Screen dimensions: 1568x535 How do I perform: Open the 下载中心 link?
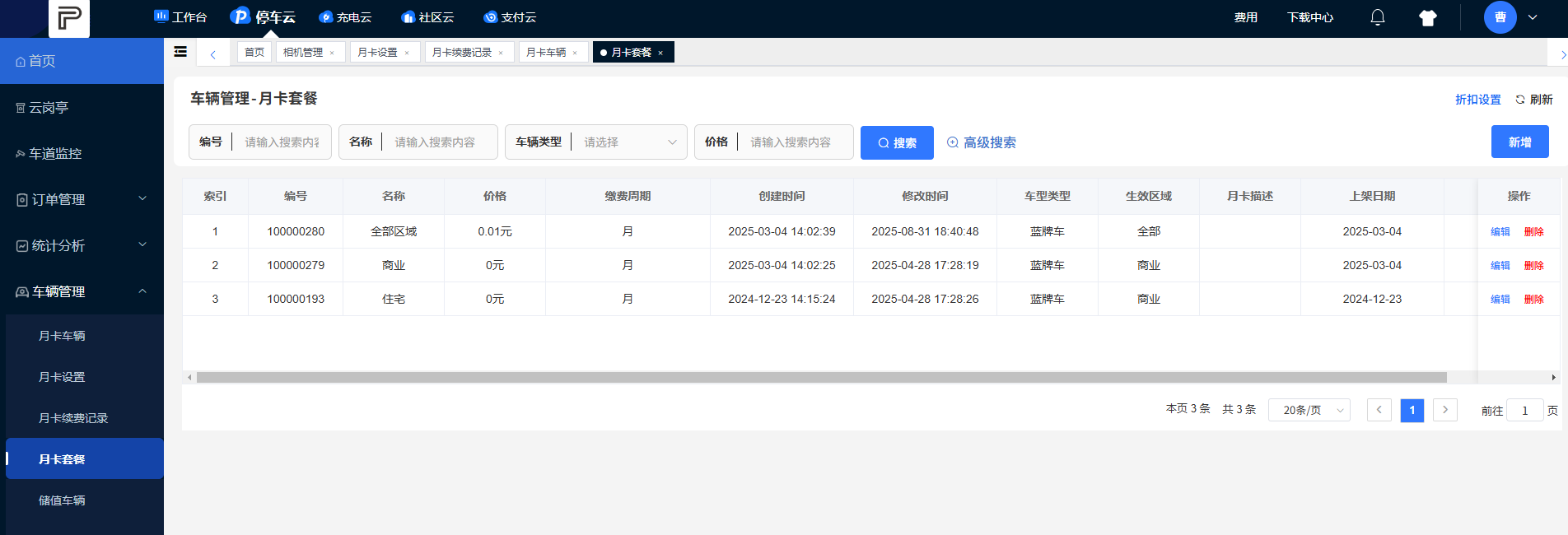click(1310, 17)
